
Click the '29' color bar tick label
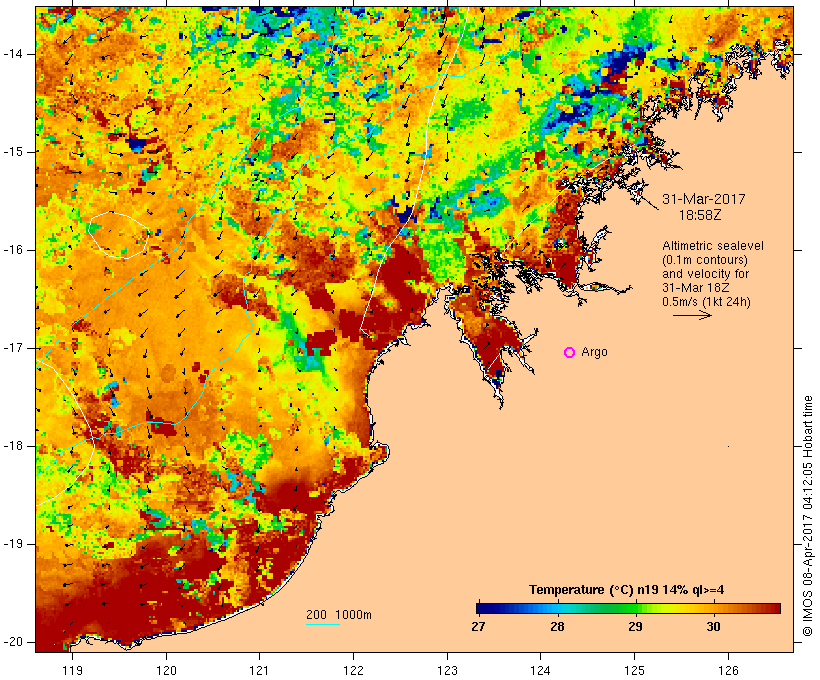pyautogui.click(x=635, y=627)
